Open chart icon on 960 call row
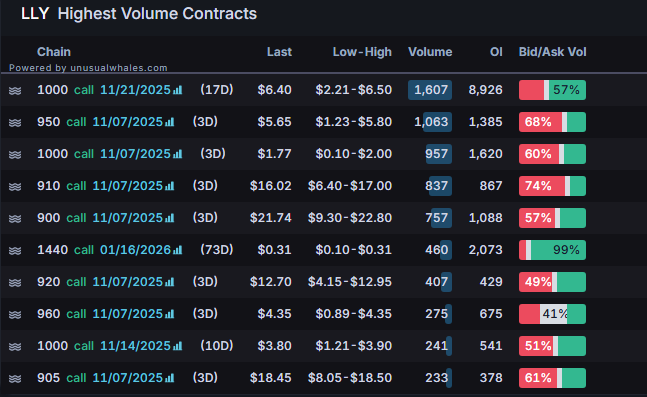This screenshot has width=647, height=397. (170, 314)
